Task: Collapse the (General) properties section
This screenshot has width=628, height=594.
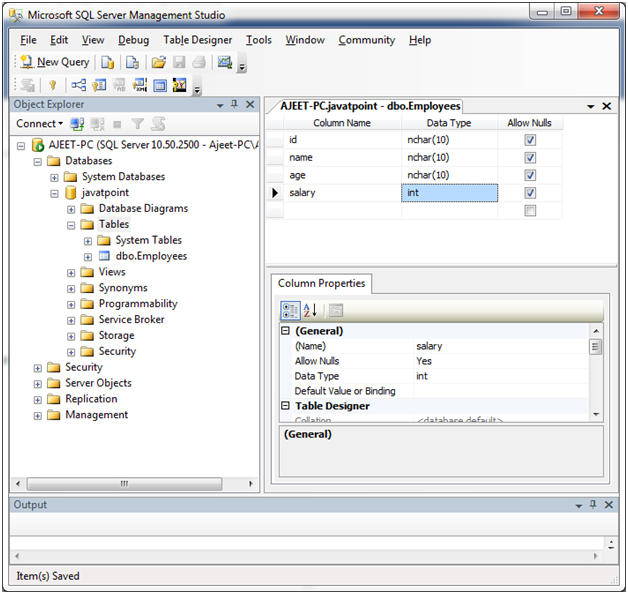Action: coord(285,330)
